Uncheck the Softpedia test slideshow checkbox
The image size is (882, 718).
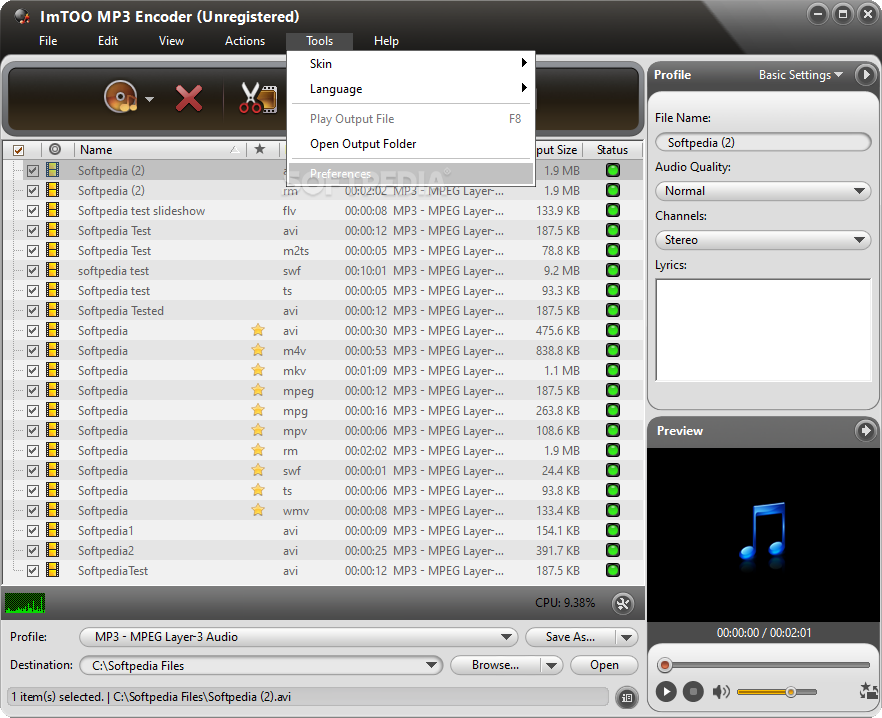click(33, 211)
